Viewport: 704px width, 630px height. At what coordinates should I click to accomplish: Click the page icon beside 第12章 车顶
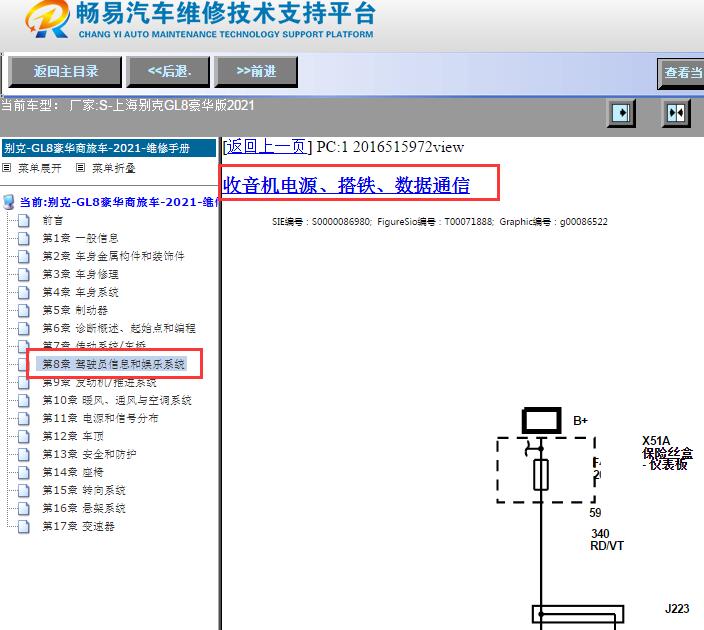click(x=23, y=436)
